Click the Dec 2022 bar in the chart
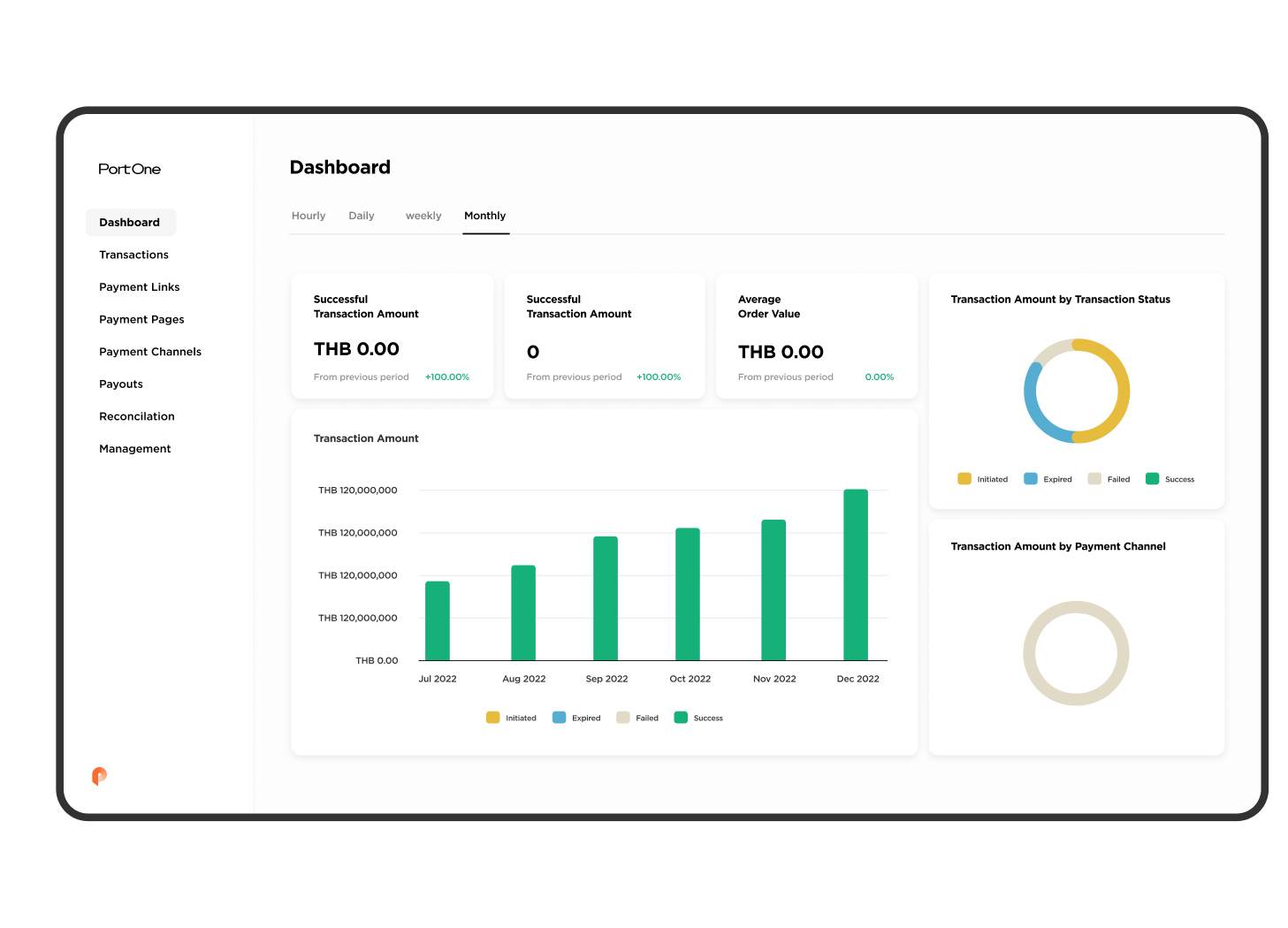The height and width of the screenshot is (928, 1288). [857, 574]
